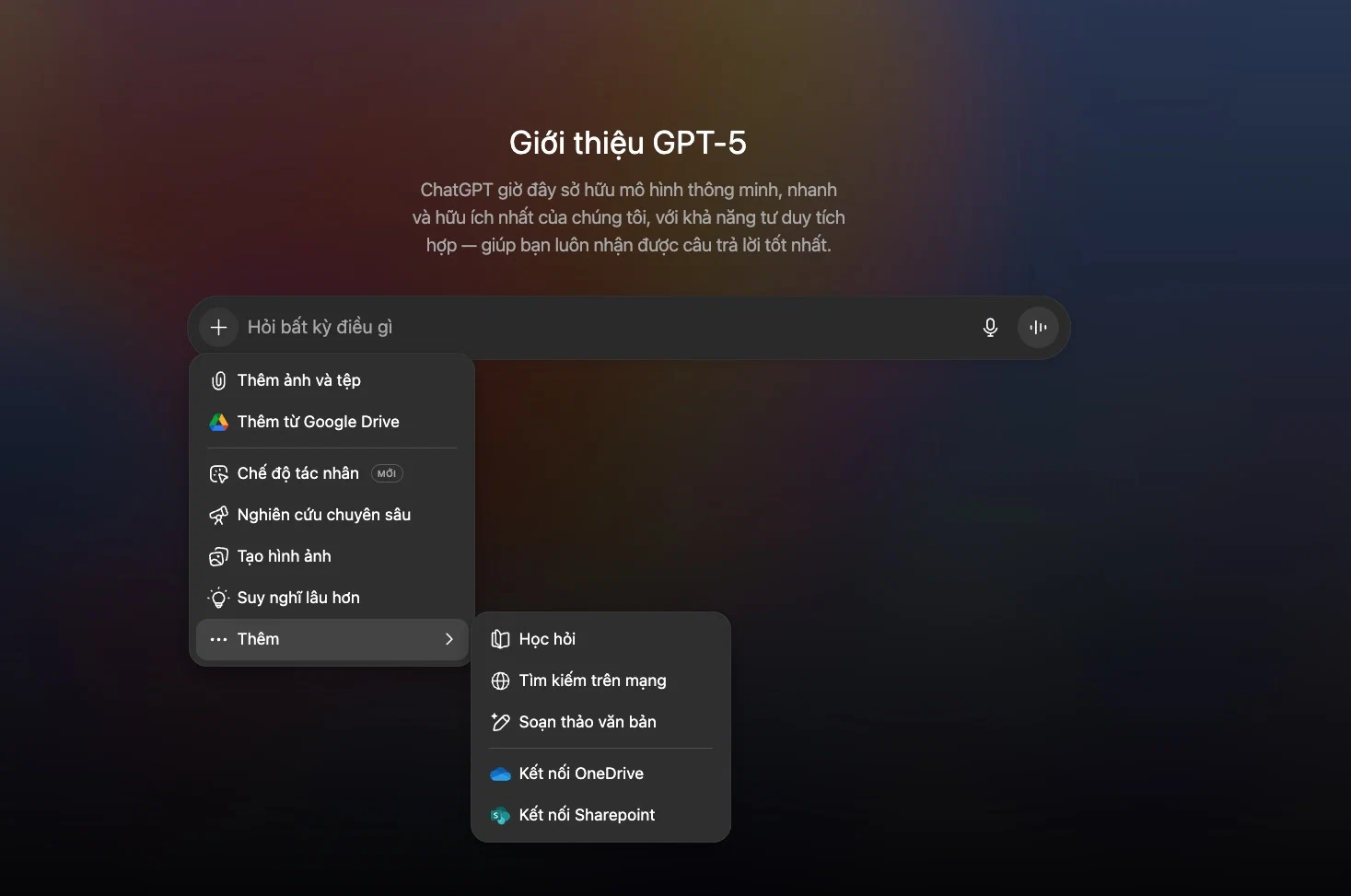This screenshot has width=1351, height=896.
Task: Click the Google Drive logo icon
Action: pos(218,422)
